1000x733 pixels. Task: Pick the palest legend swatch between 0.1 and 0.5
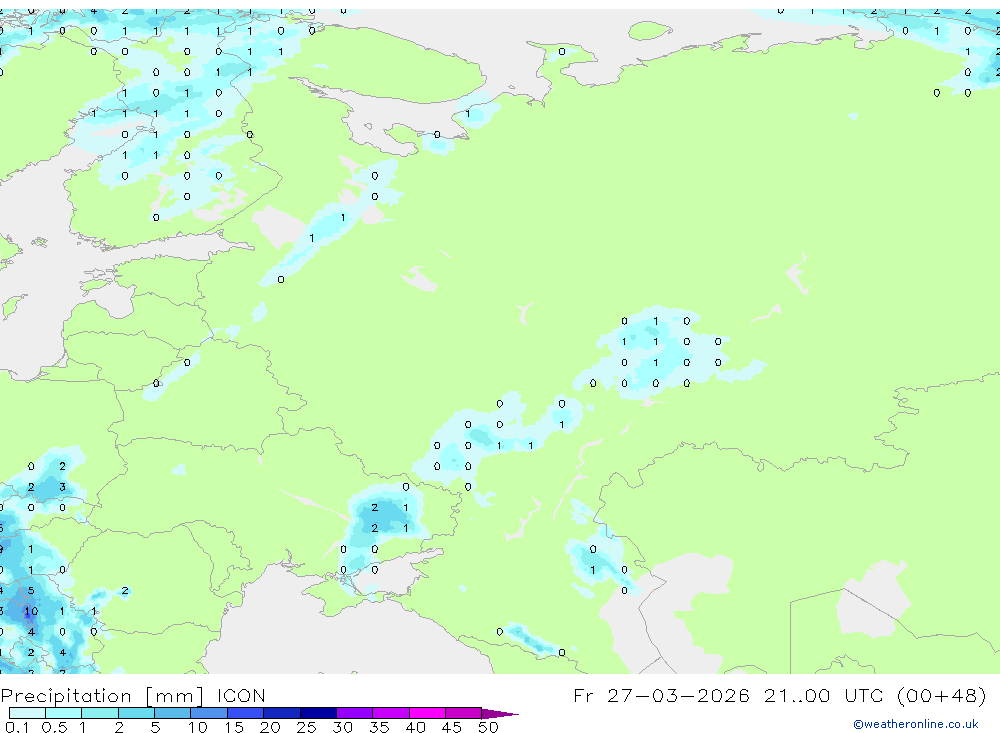27,713
